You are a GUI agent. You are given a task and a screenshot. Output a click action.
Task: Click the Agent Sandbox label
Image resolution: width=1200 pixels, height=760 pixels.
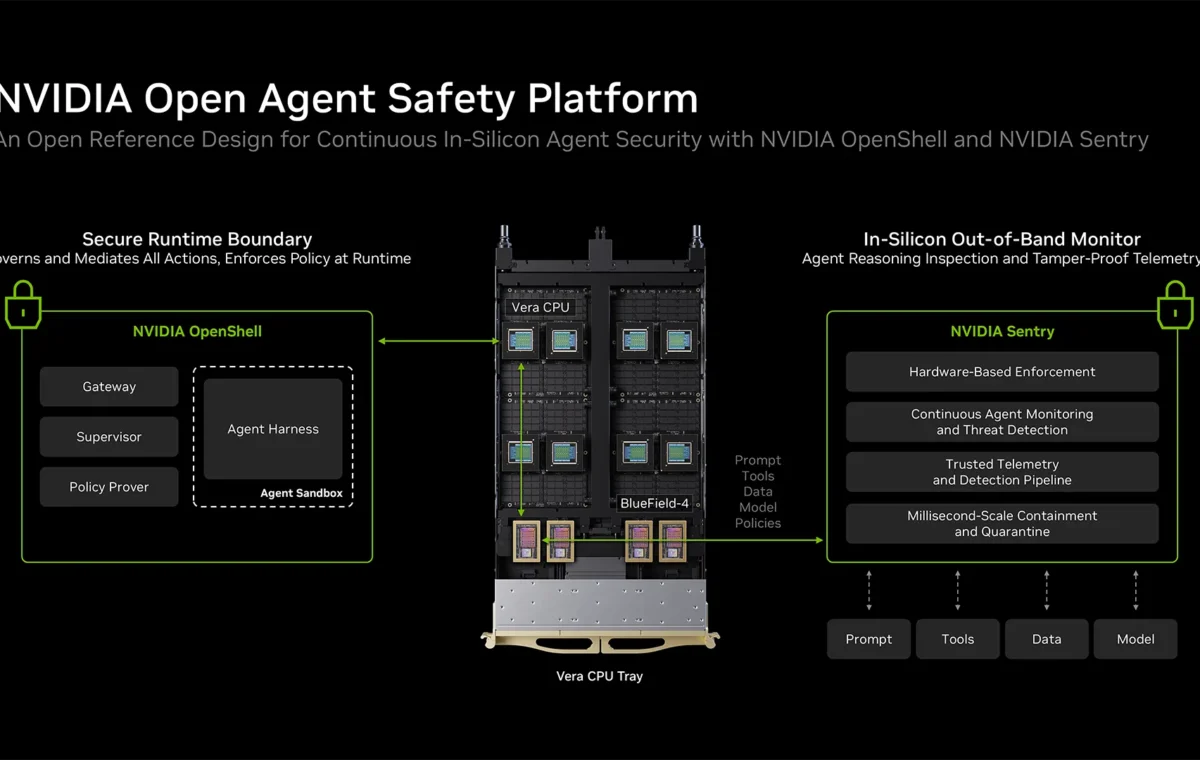301,493
